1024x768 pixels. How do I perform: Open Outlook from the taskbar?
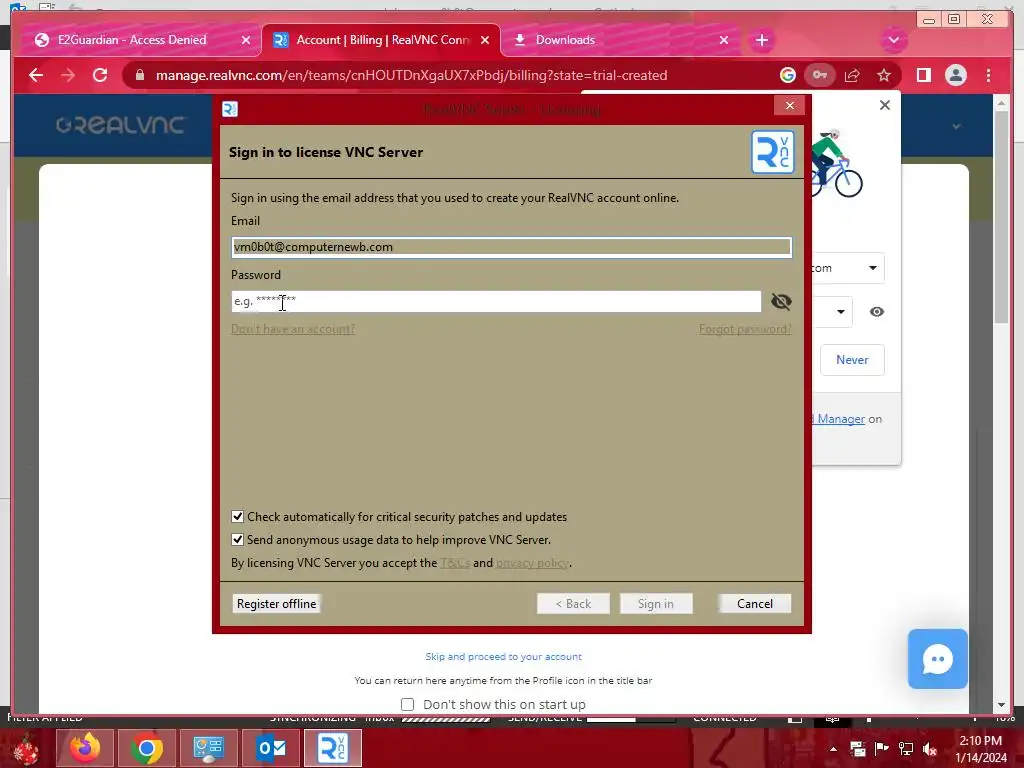coord(271,748)
